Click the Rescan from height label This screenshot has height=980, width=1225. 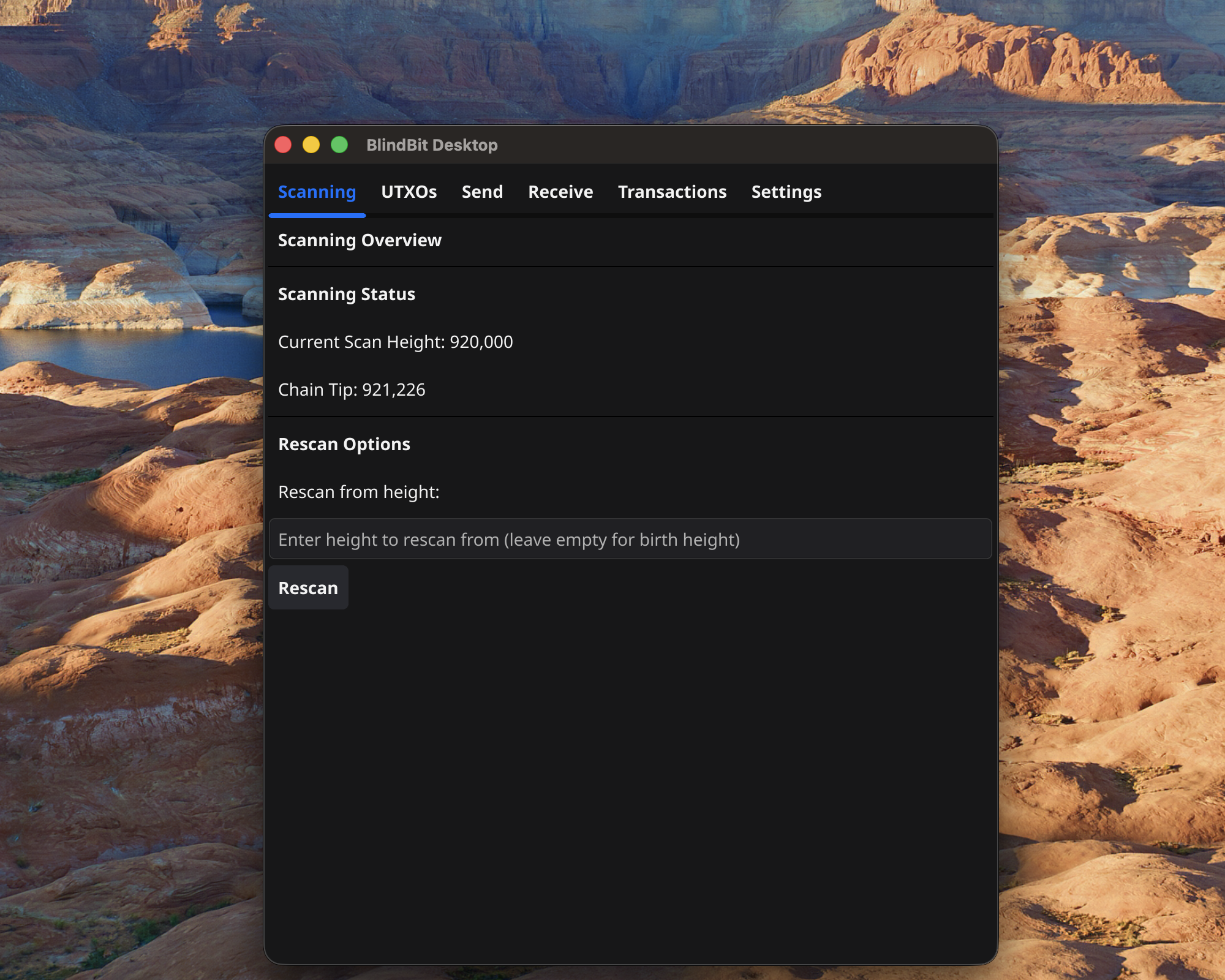[x=358, y=492]
